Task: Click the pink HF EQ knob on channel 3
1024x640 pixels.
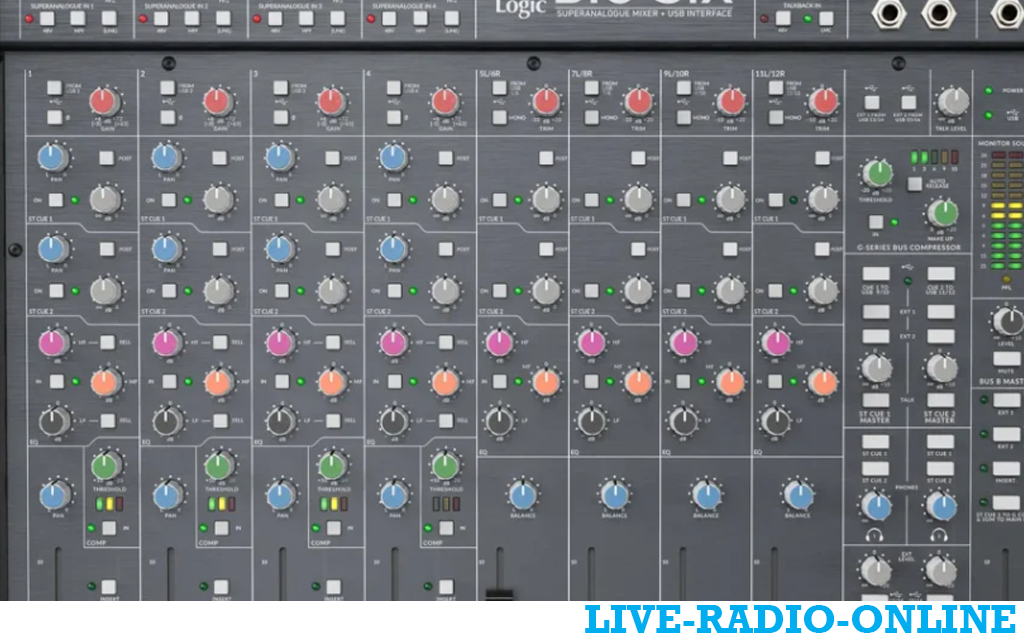Action: tap(279, 343)
